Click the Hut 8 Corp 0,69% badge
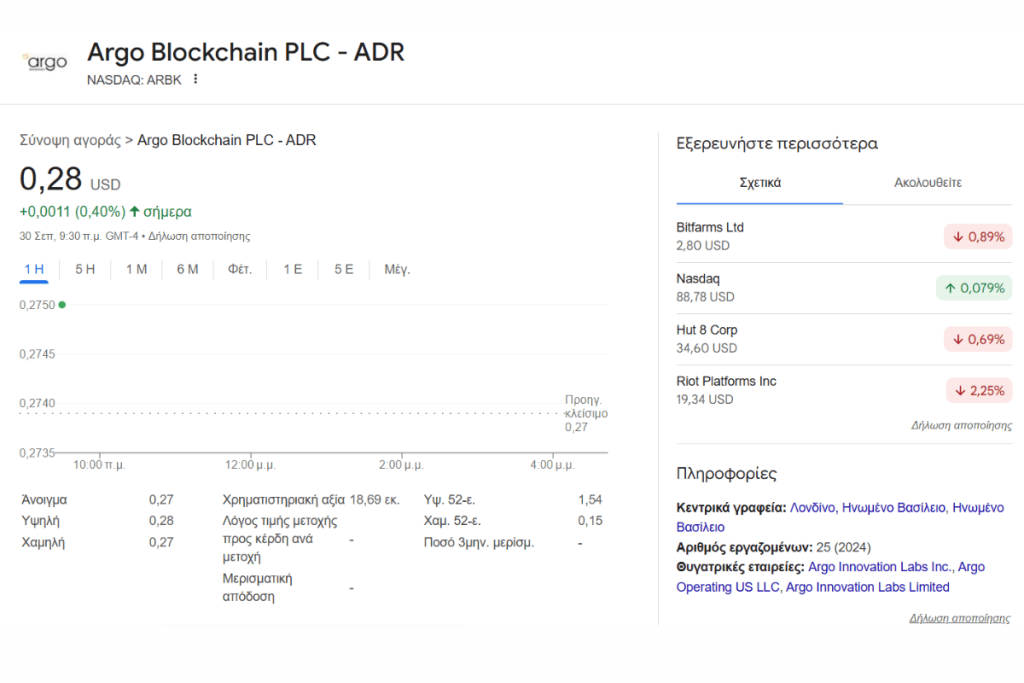Image resolution: width=1024 pixels, height=683 pixels. pyautogui.click(x=978, y=339)
